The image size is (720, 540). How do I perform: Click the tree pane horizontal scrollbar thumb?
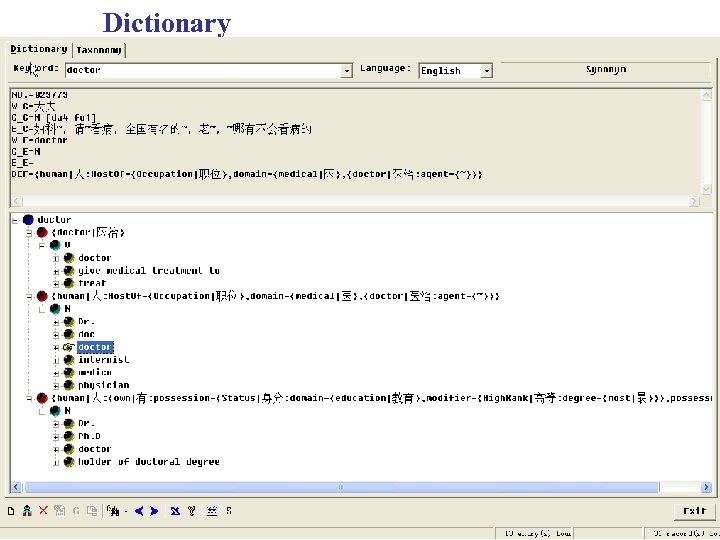tap(342, 487)
